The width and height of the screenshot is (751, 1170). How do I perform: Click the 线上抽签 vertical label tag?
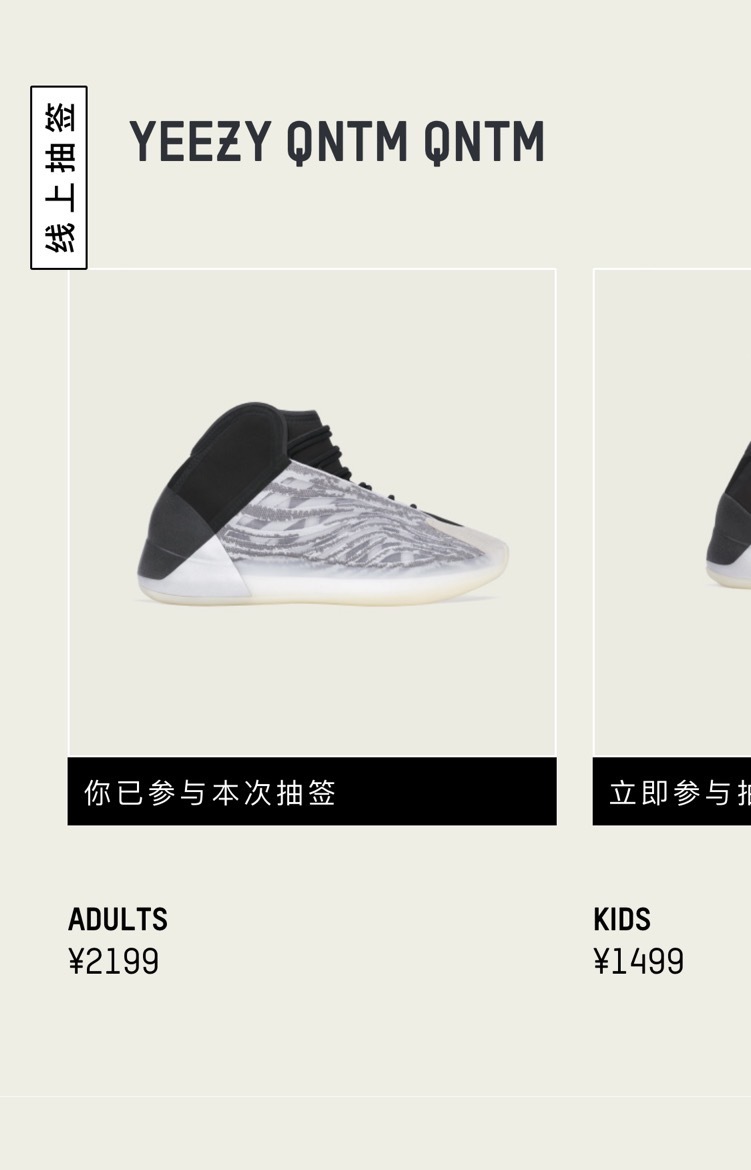click(x=59, y=178)
